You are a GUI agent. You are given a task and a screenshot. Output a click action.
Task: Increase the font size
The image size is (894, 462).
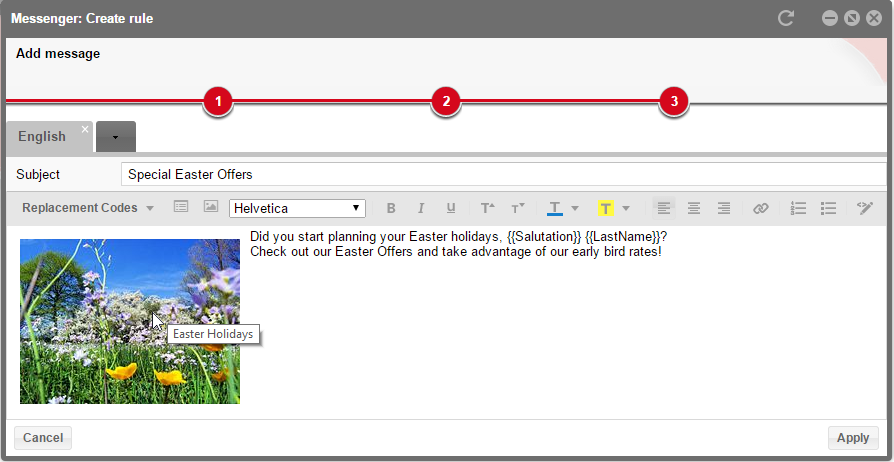click(487, 208)
